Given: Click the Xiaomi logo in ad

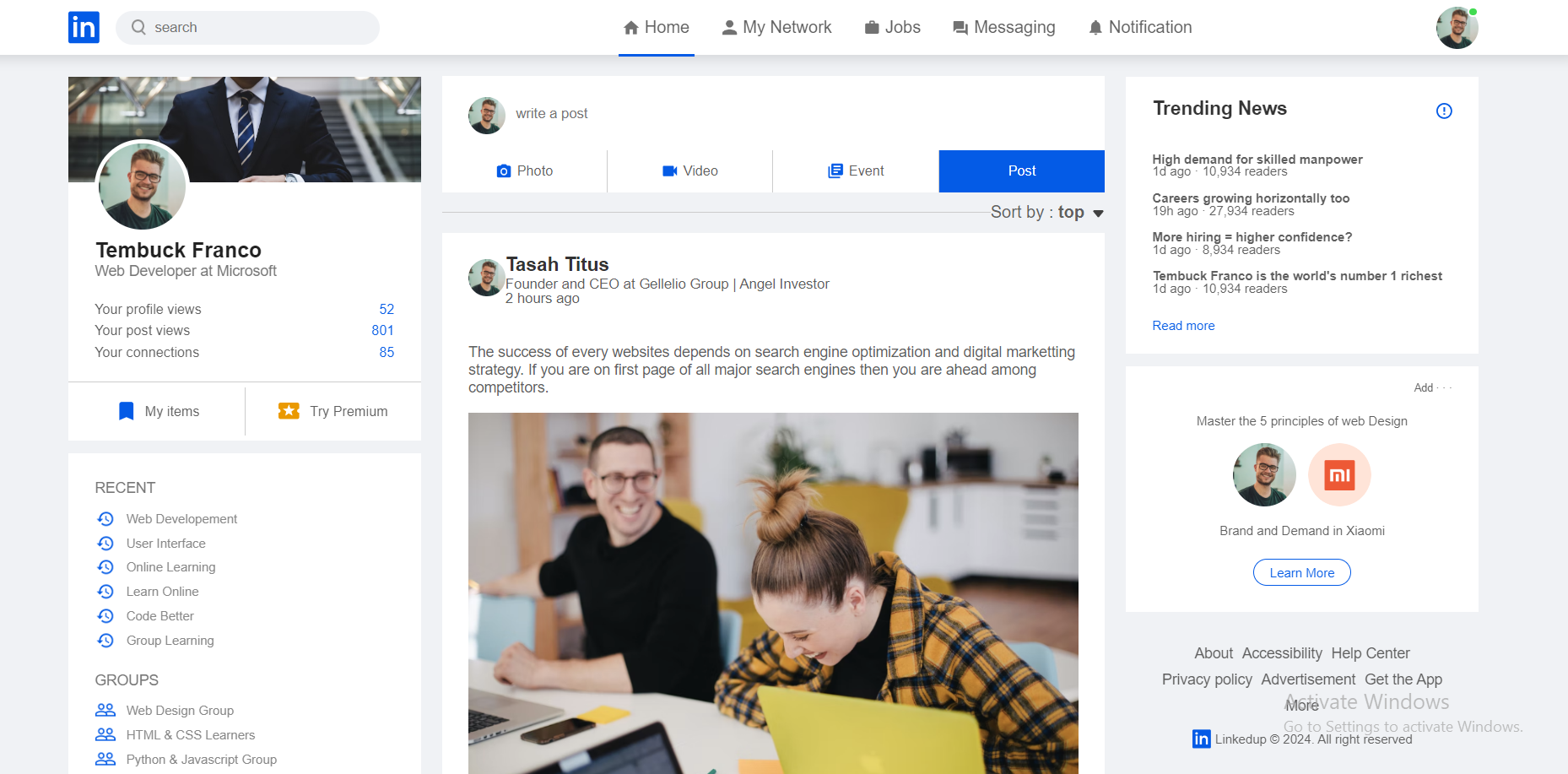Looking at the screenshot, I should (1339, 475).
